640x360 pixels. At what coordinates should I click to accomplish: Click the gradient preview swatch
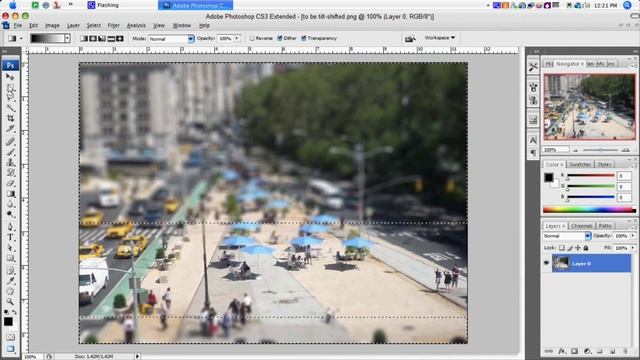click(x=48, y=38)
